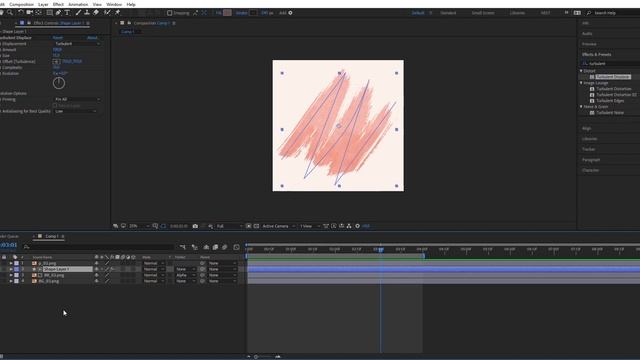Image resolution: width=640 pixels, height=360 pixels.
Task: Open the Graph Editor icon
Action: pos(236,247)
